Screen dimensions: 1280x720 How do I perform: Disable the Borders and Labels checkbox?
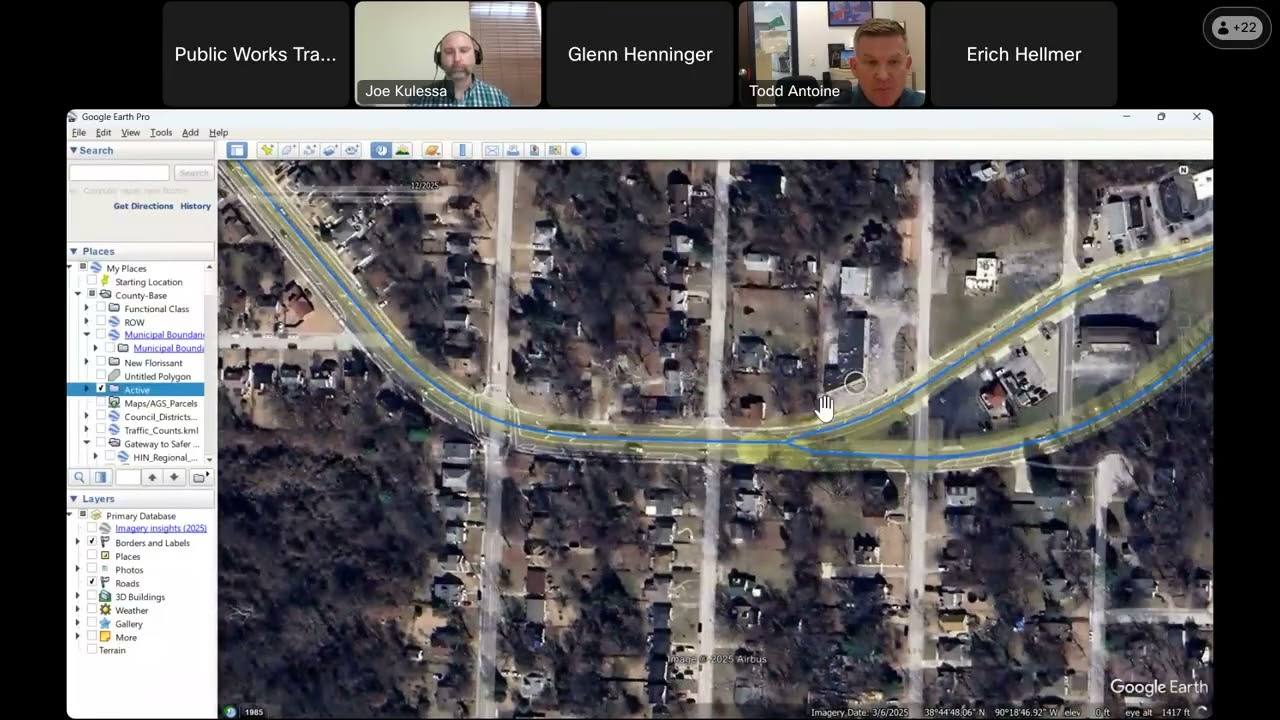92,543
